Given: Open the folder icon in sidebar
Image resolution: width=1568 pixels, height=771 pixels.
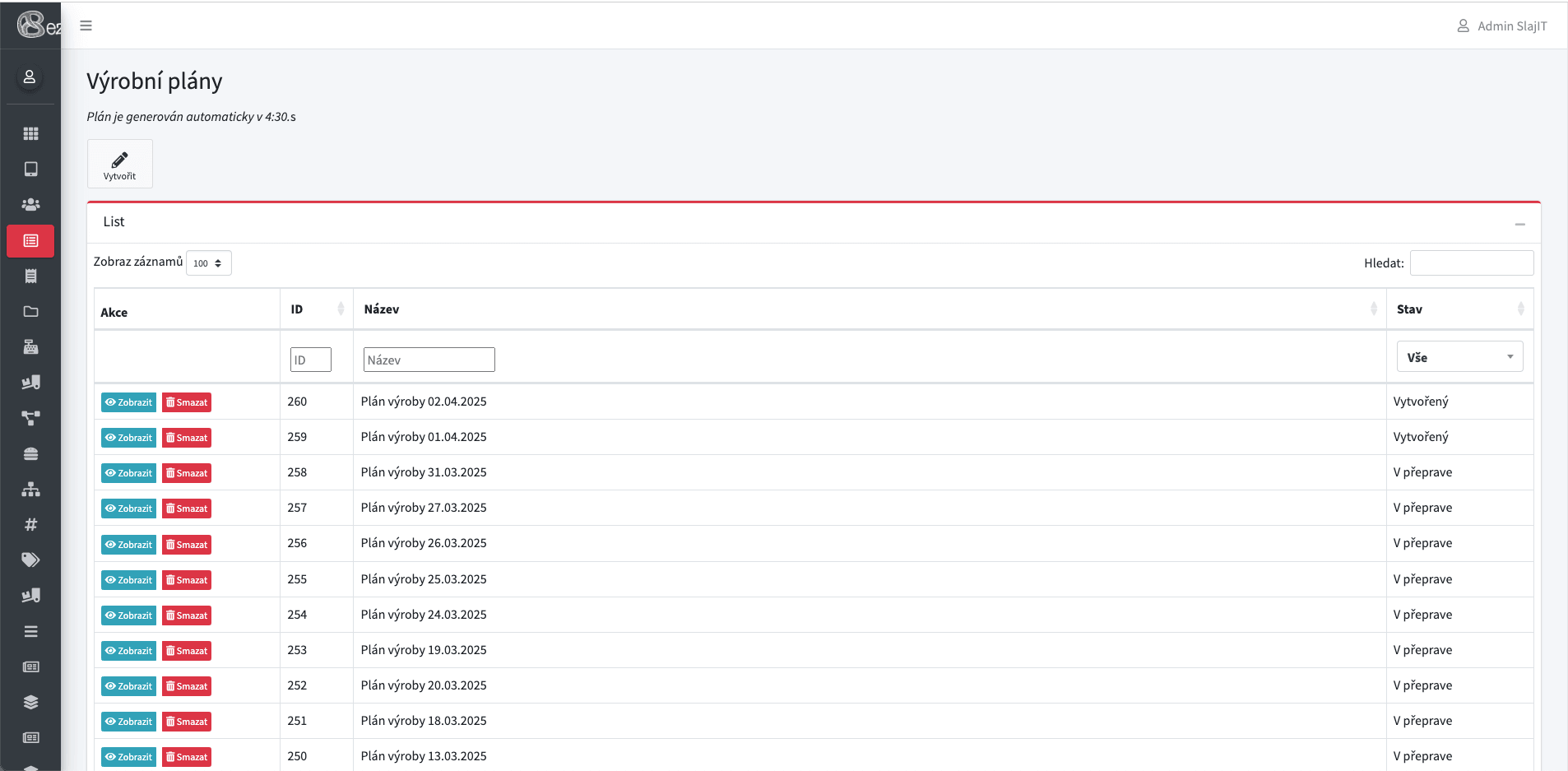Looking at the screenshot, I should (30, 311).
